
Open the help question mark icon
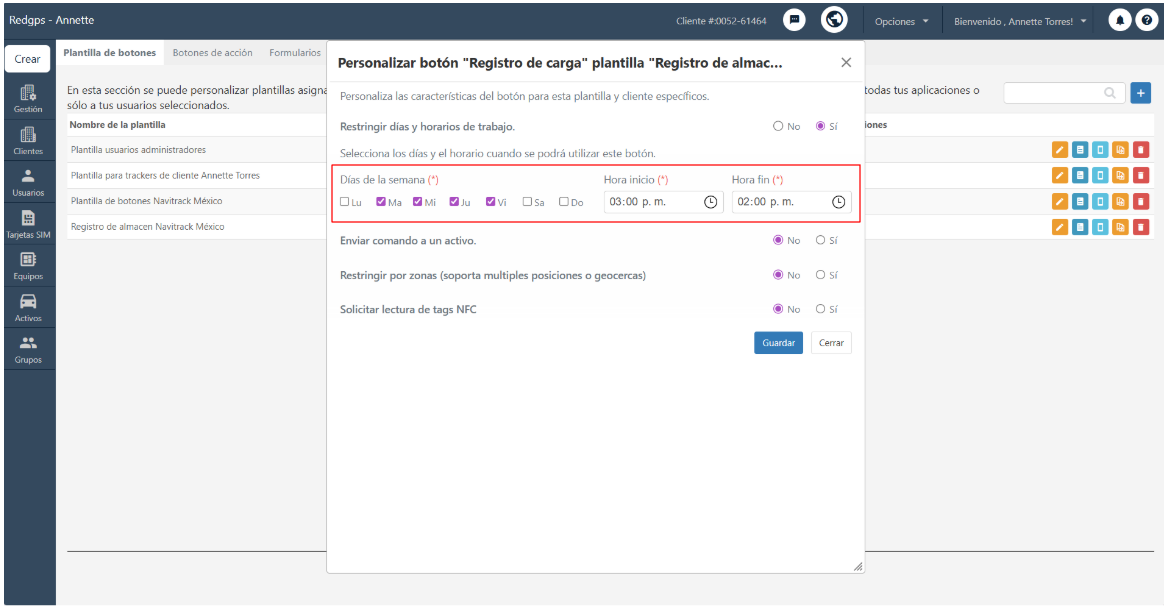click(1147, 21)
